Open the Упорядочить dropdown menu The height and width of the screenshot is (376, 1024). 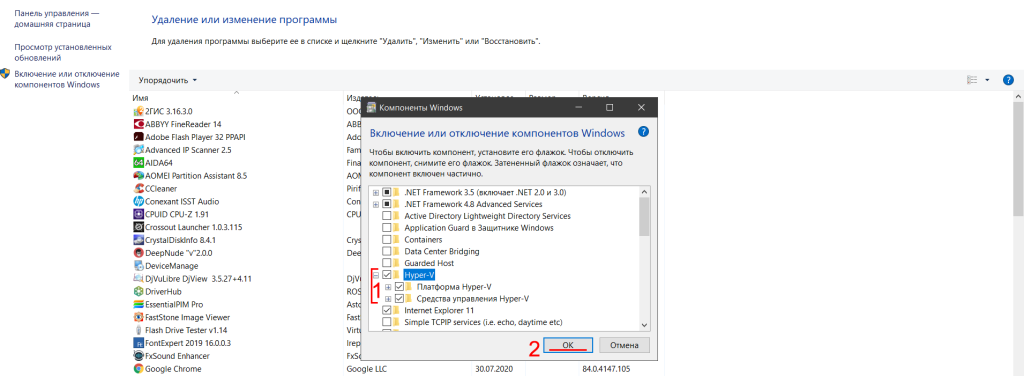pos(168,80)
